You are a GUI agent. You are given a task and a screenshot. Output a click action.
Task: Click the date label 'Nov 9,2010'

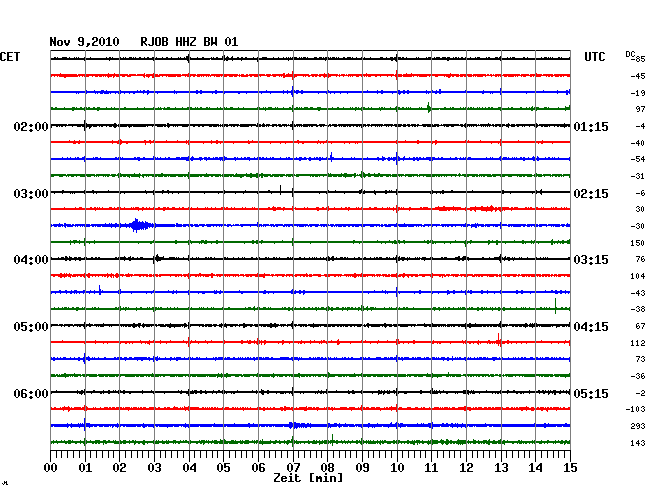click(x=84, y=42)
